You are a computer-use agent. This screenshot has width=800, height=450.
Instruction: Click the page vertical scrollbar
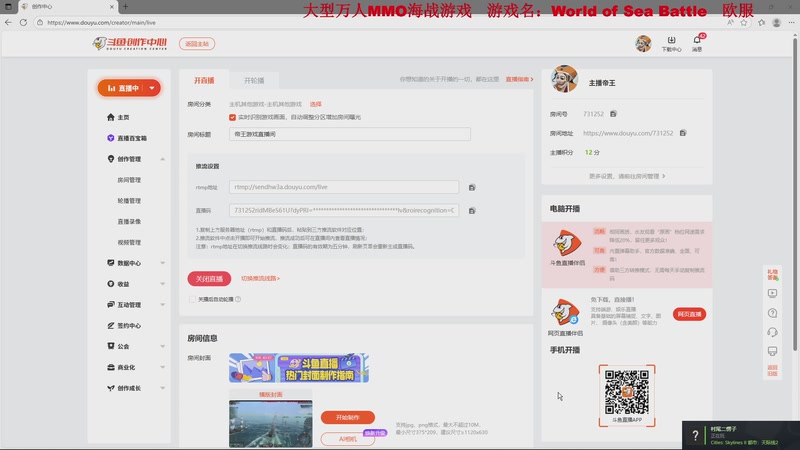click(x=794, y=194)
